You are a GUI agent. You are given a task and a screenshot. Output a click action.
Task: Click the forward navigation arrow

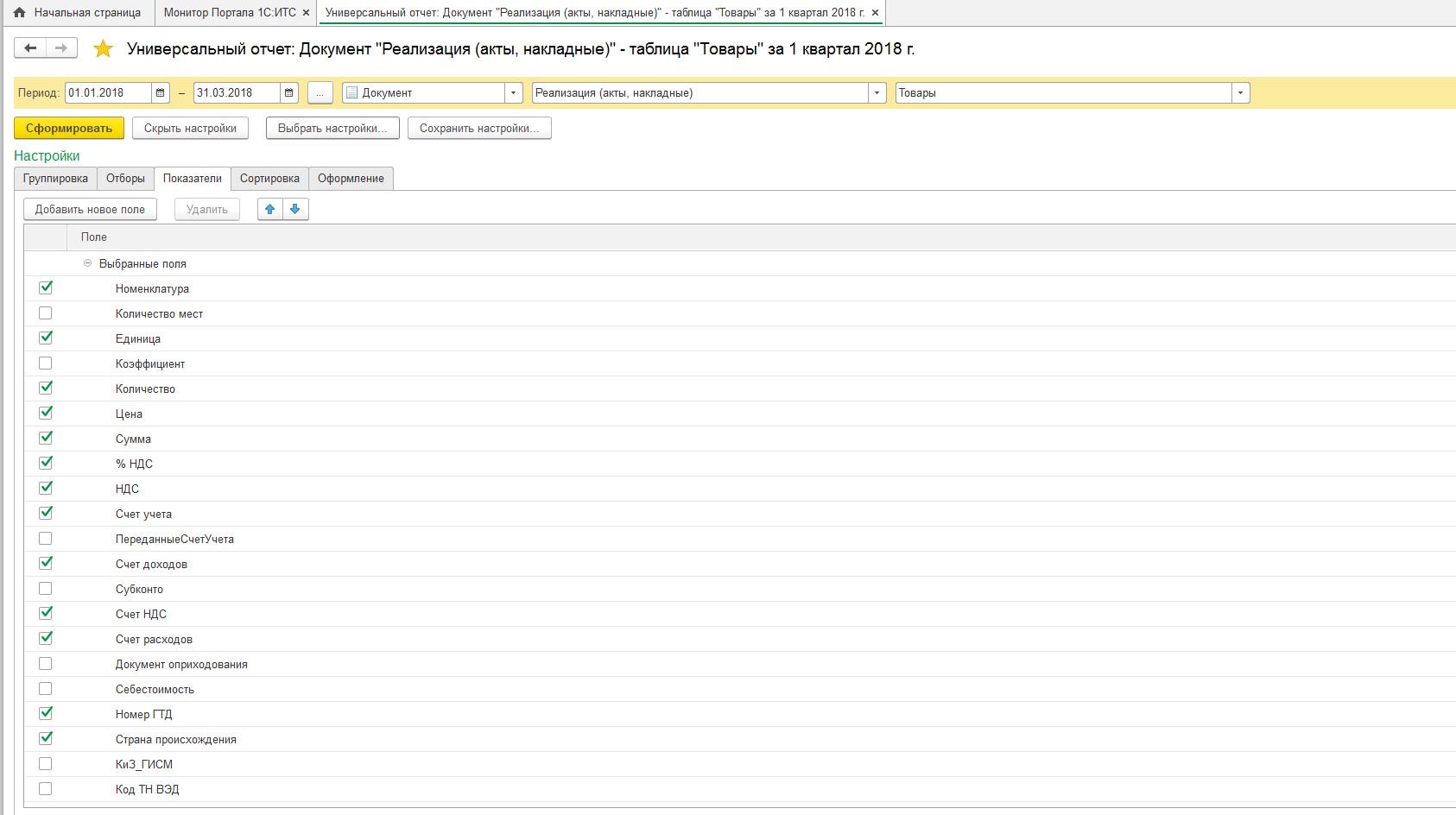click(61, 48)
